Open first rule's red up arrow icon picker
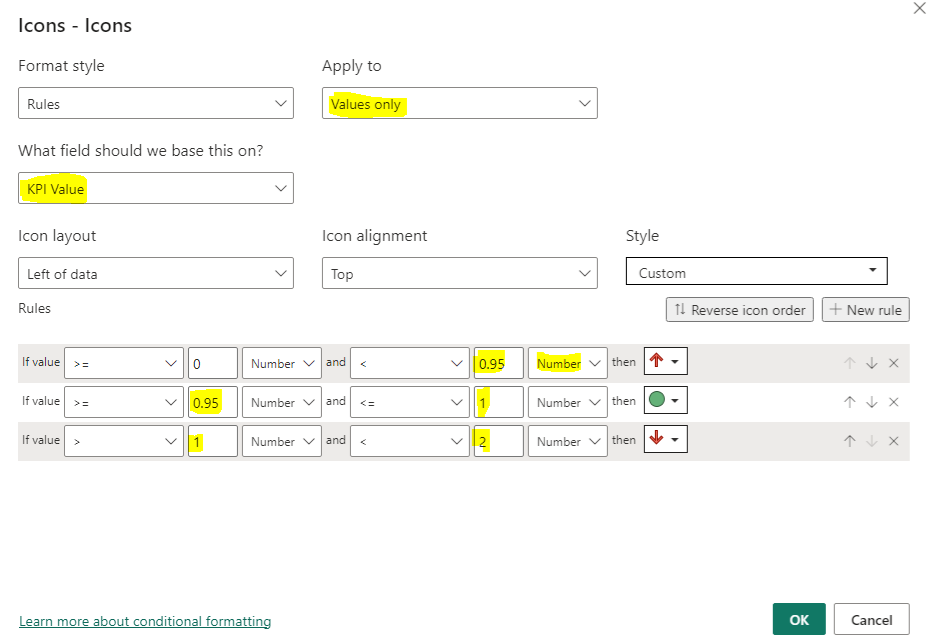927x639 pixels. point(665,361)
